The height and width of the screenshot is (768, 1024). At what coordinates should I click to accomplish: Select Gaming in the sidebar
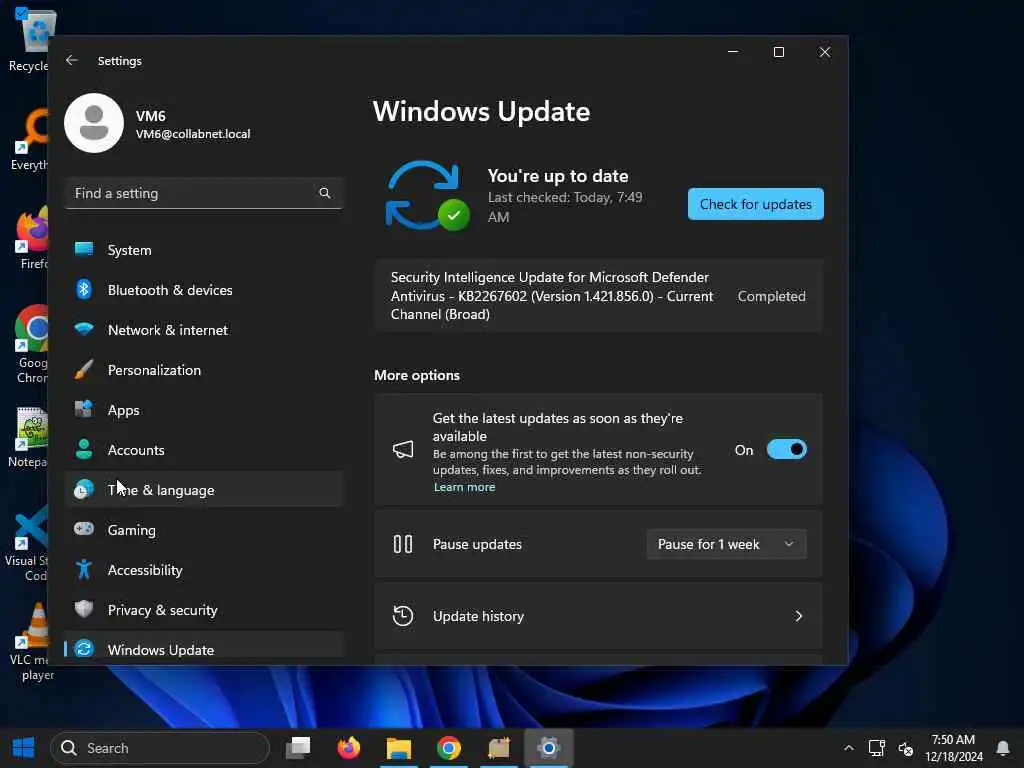204,530
